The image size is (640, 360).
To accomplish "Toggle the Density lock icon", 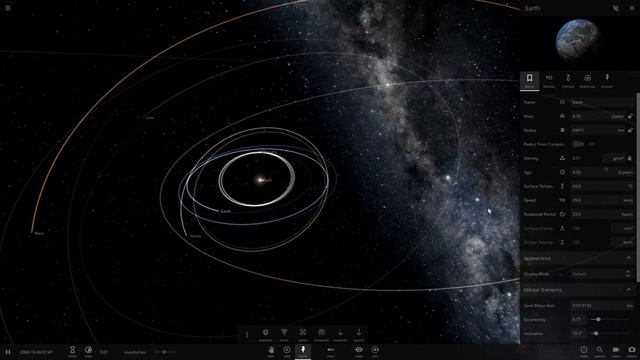I will pyautogui.click(x=630, y=158).
